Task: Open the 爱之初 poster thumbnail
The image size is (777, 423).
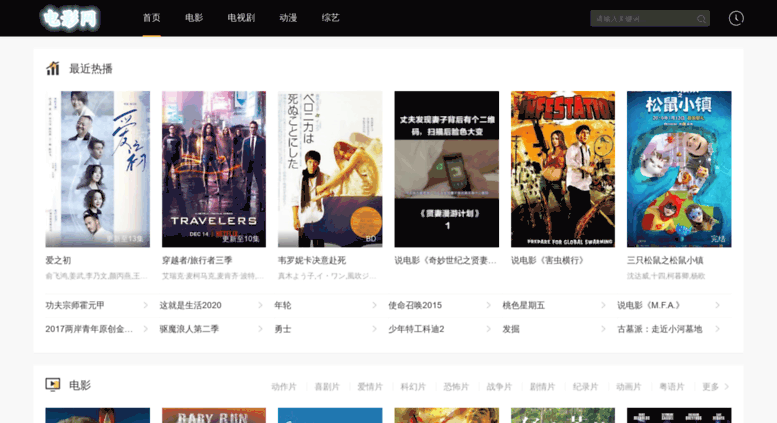Action: click(x=98, y=169)
